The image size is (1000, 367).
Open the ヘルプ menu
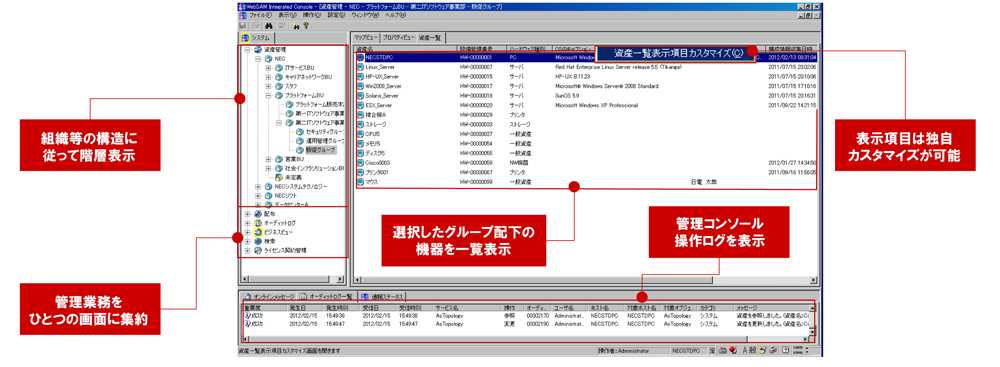[x=395, y=15]
